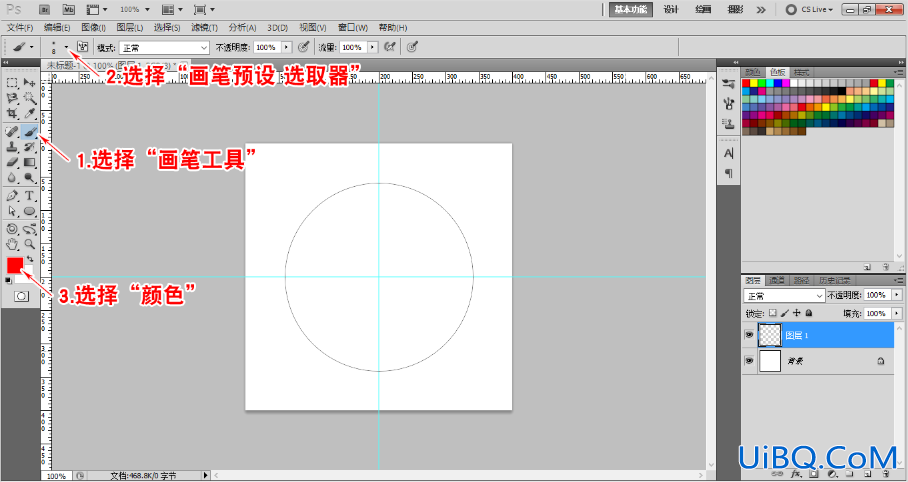
Task: Click the red foreground color swatch
Action: [15, 265]
